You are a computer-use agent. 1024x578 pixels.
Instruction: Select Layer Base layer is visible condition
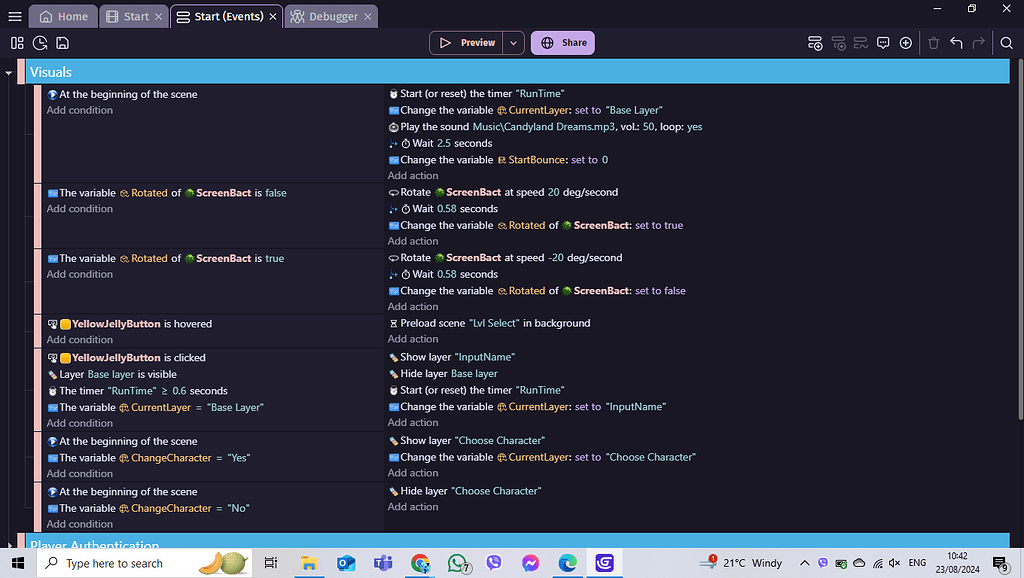(112, 375)
